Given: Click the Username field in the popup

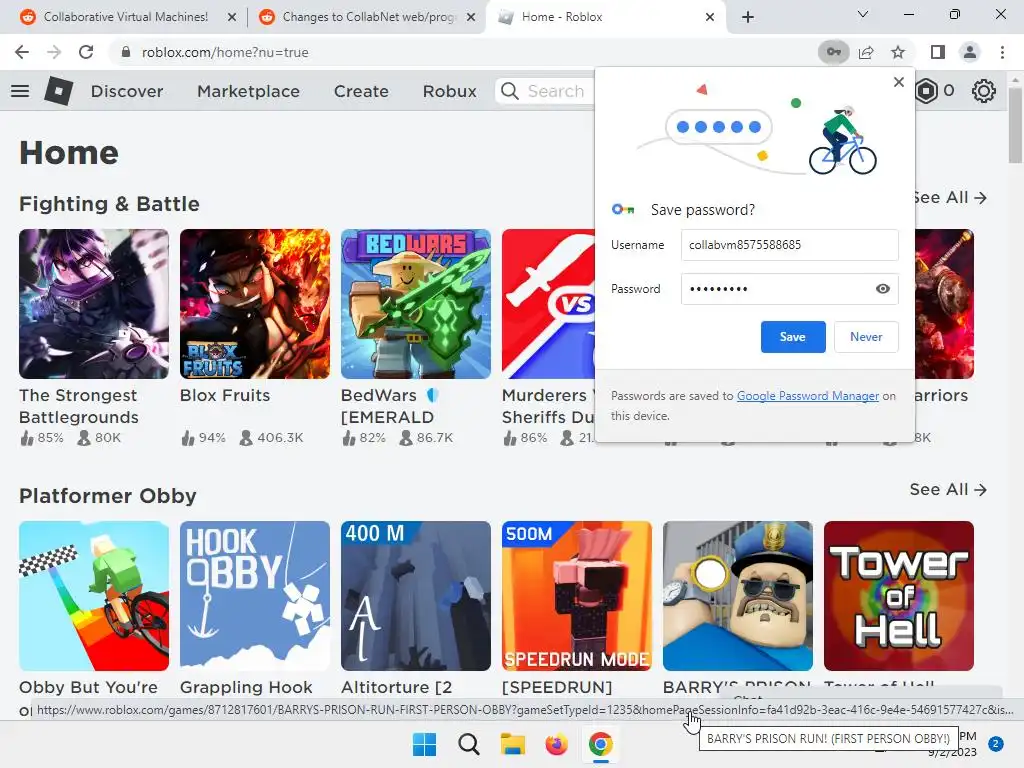Looking at the screenshot, I should 790,245.
